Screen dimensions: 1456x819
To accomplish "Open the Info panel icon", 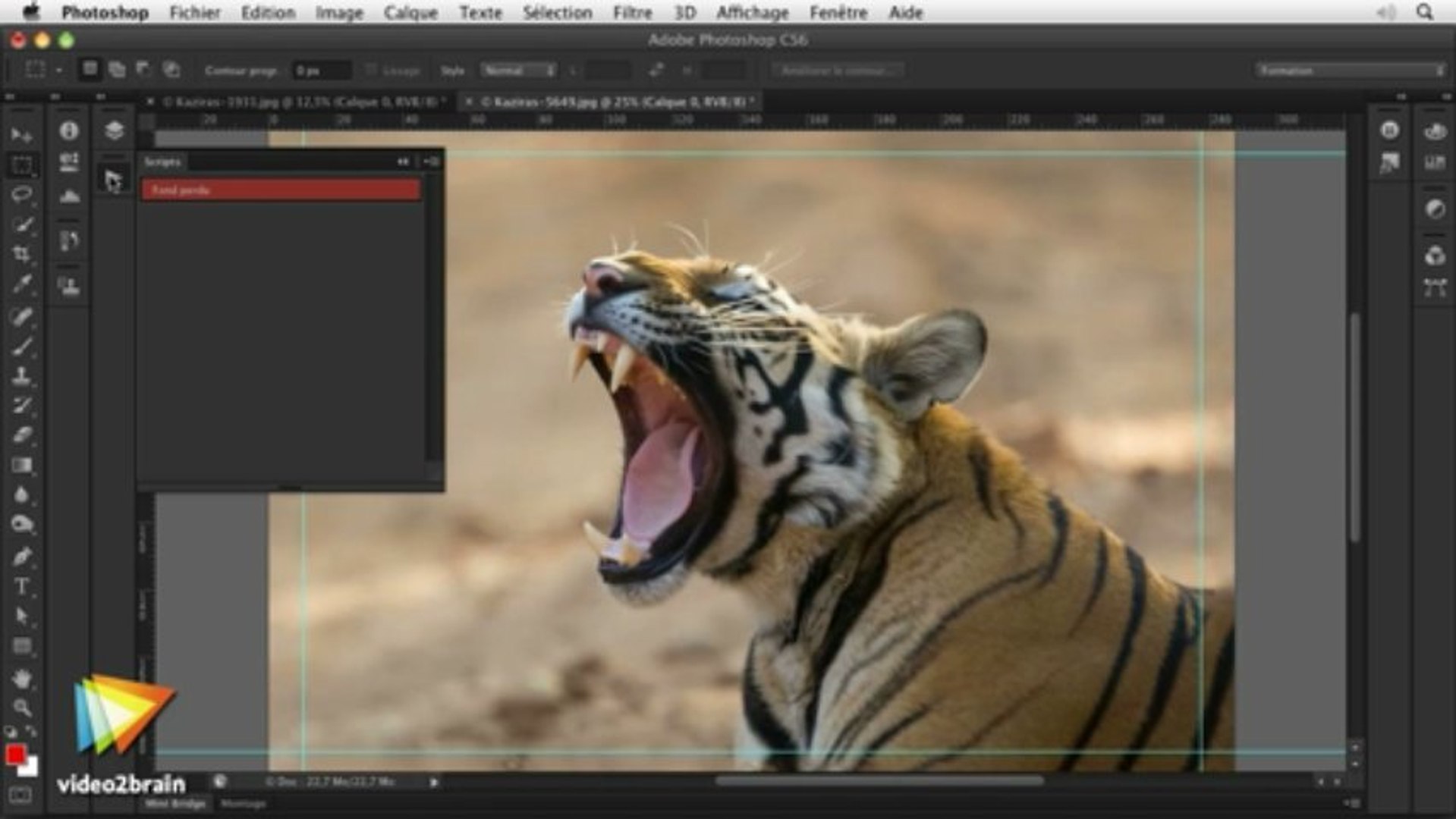I will point(69,131).
